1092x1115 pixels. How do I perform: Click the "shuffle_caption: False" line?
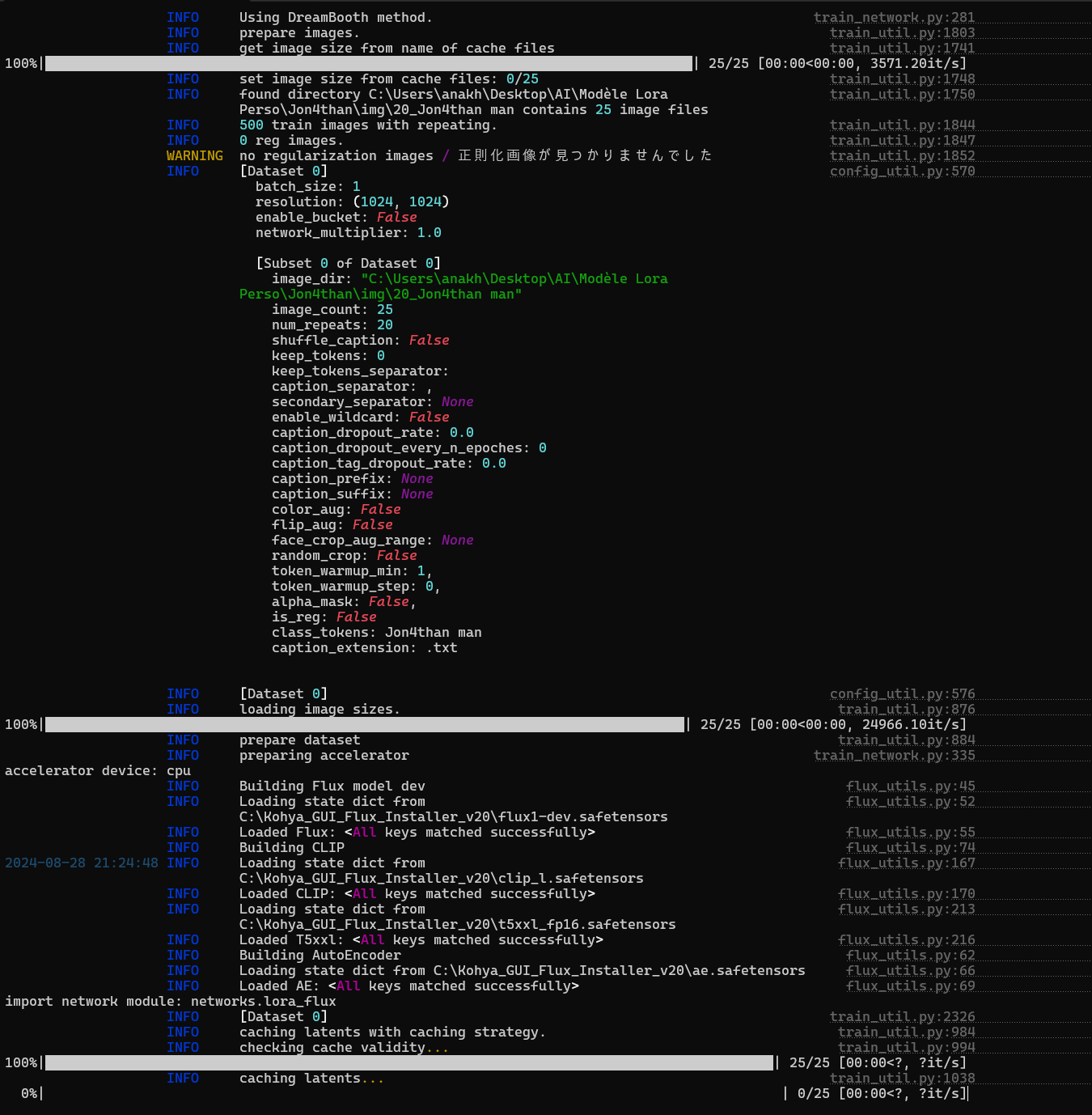coord(361,340)
